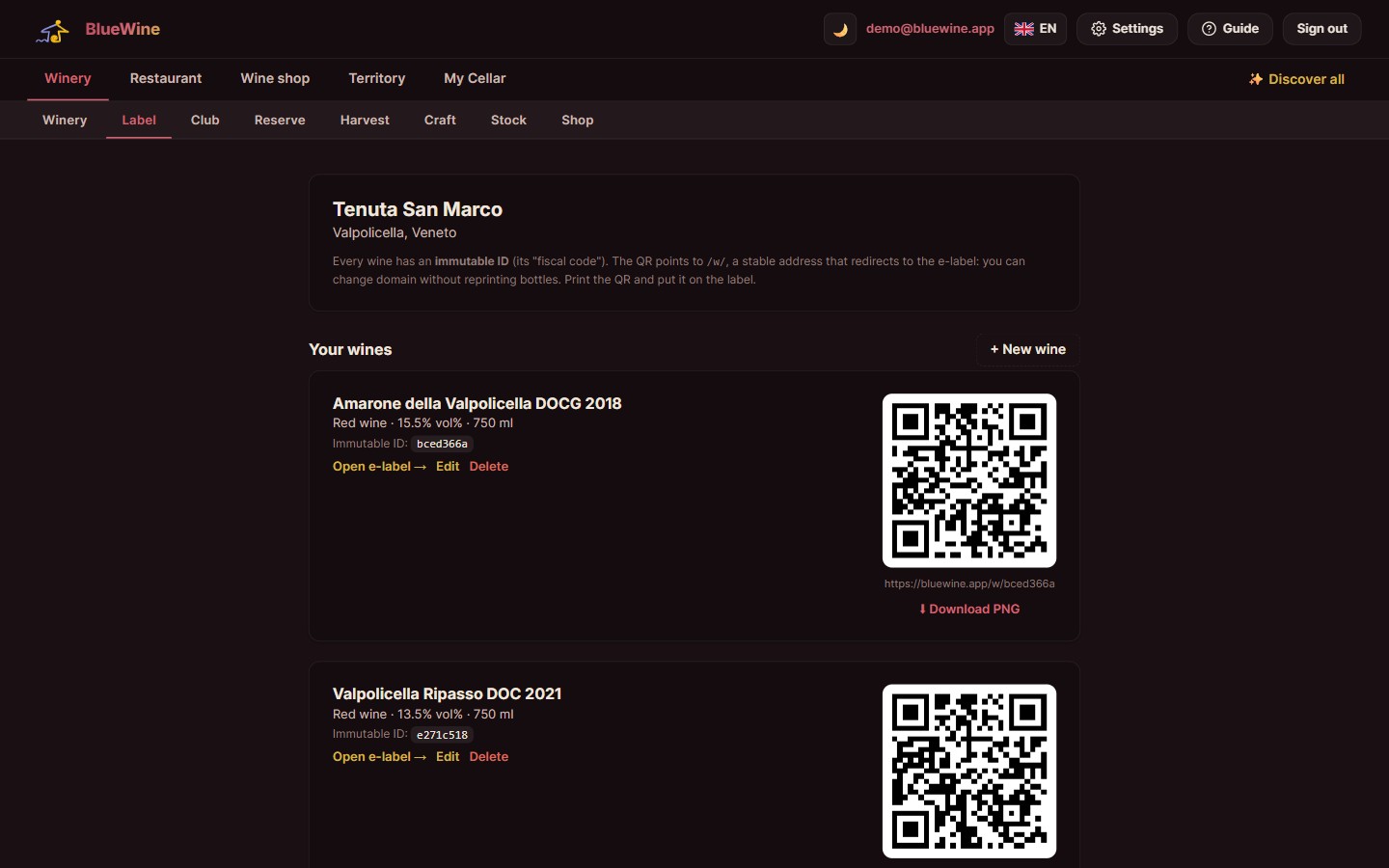Viewport: 1389px width, 868px height.
Task: Delete the Valpolicella Ripasso DOC 2021 wine
Action: (x=489, y=757)
